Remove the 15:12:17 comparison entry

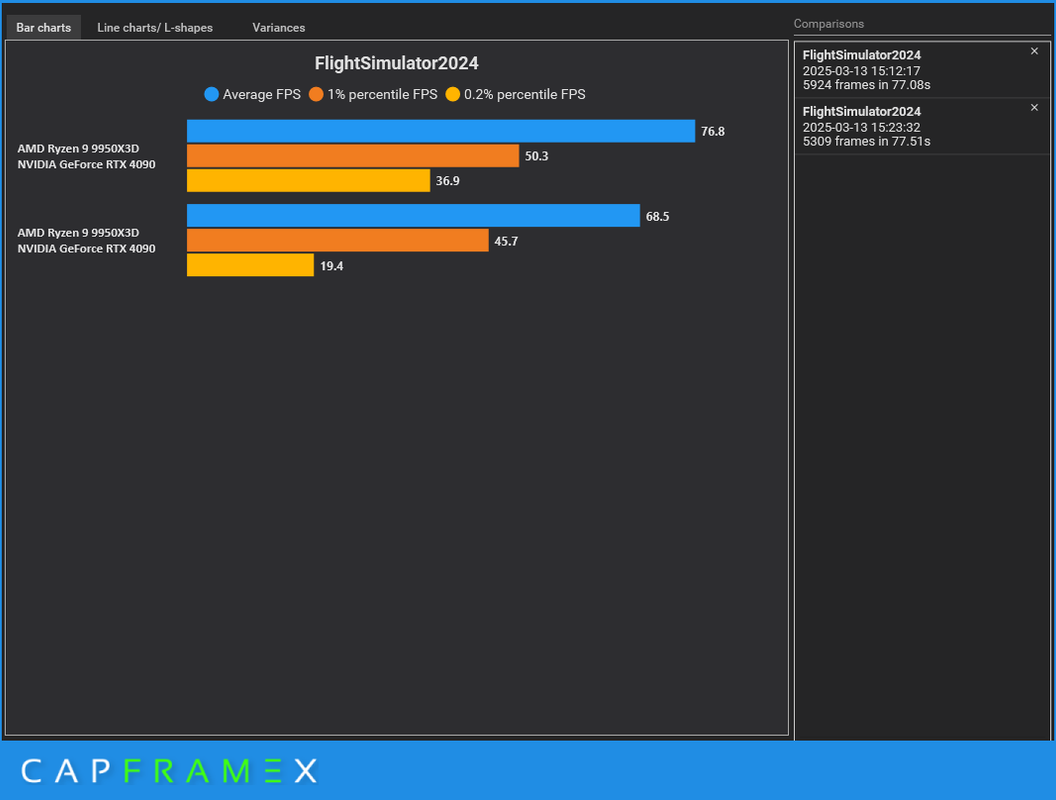point(1034,51)
